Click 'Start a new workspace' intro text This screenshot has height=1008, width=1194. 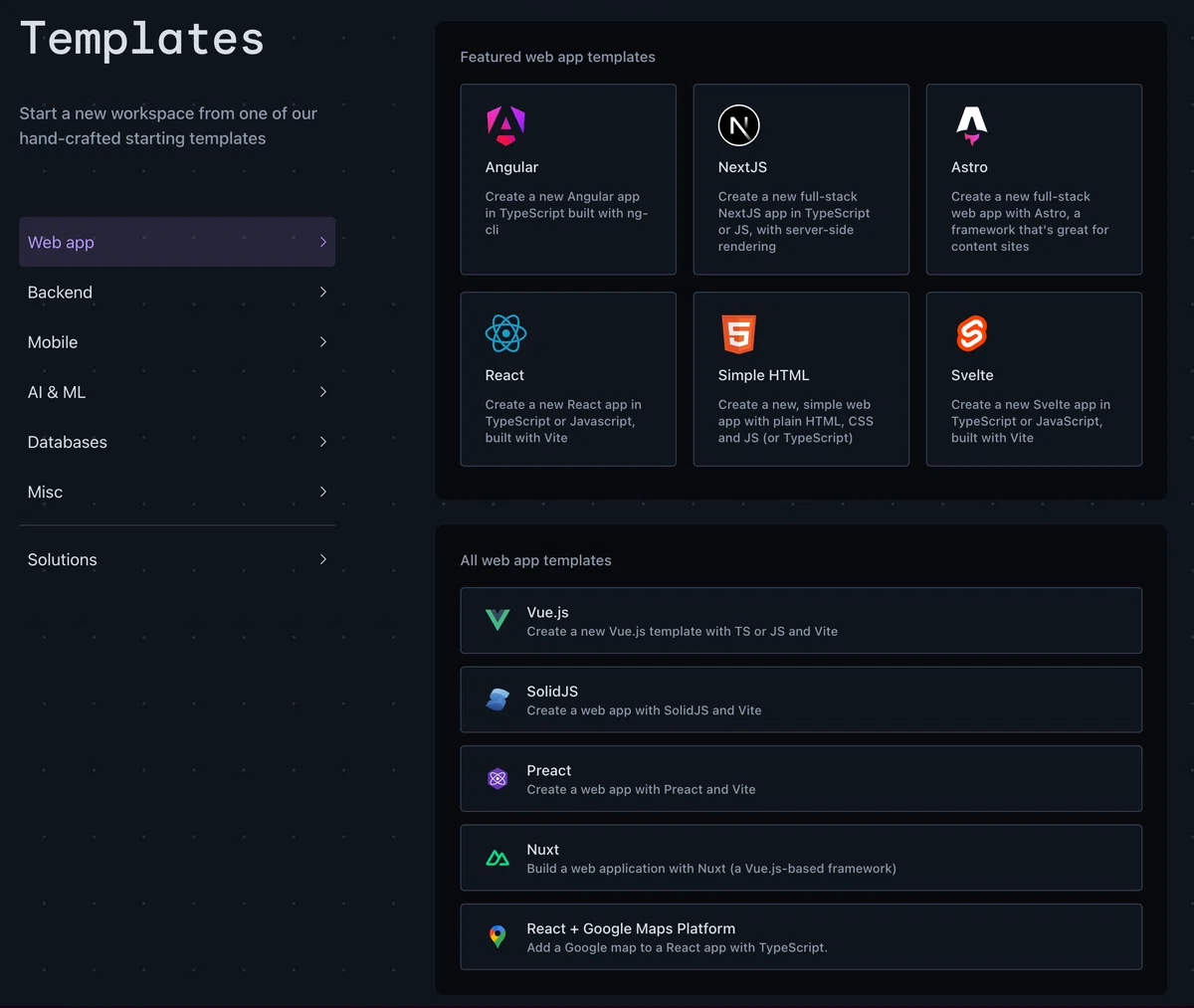pos(168,126)
